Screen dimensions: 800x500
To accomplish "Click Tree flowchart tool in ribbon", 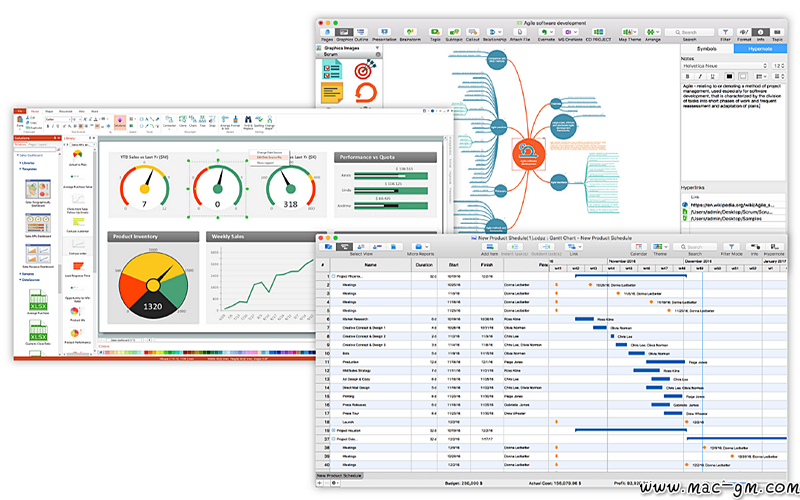I will [x=203, y=121].
